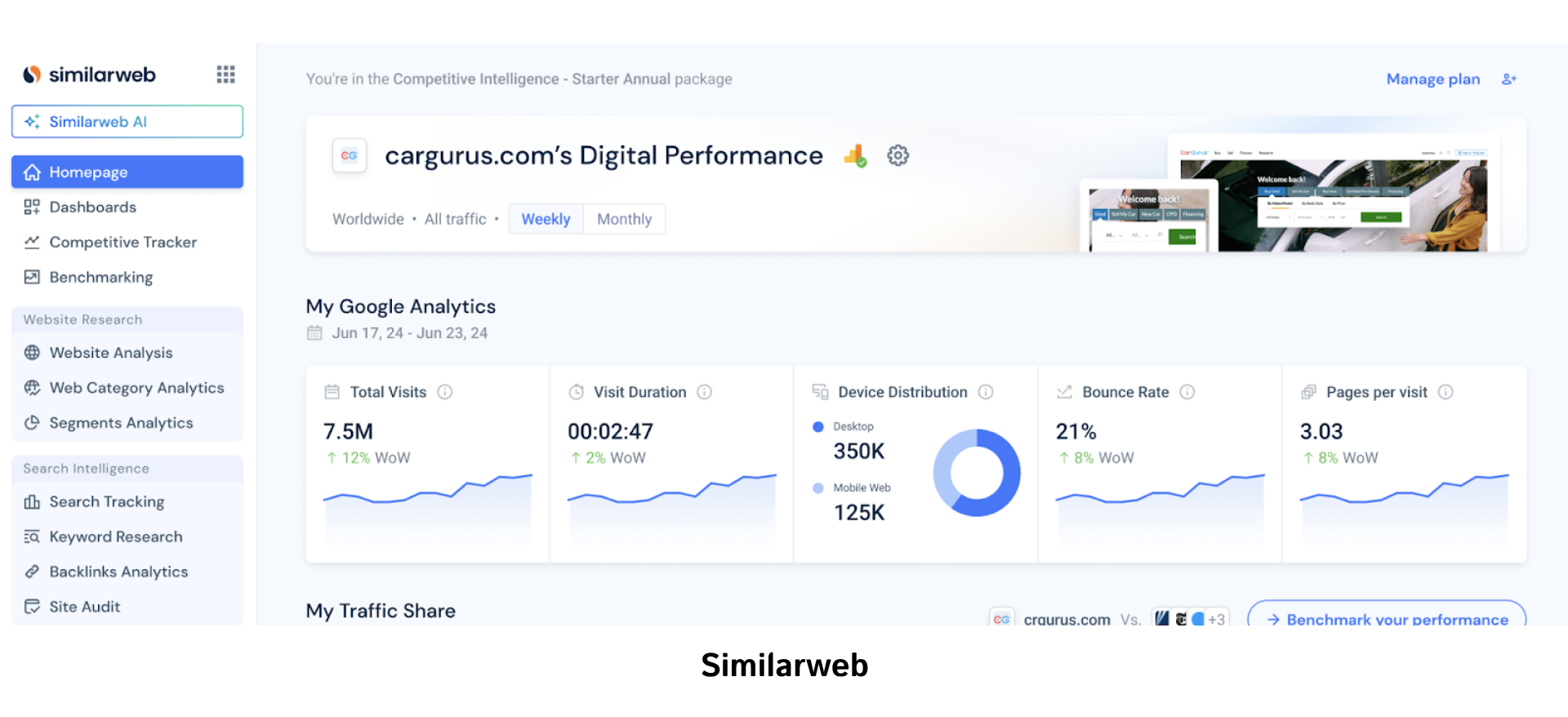Go to Homepage in sidebar

click(127, 172)
